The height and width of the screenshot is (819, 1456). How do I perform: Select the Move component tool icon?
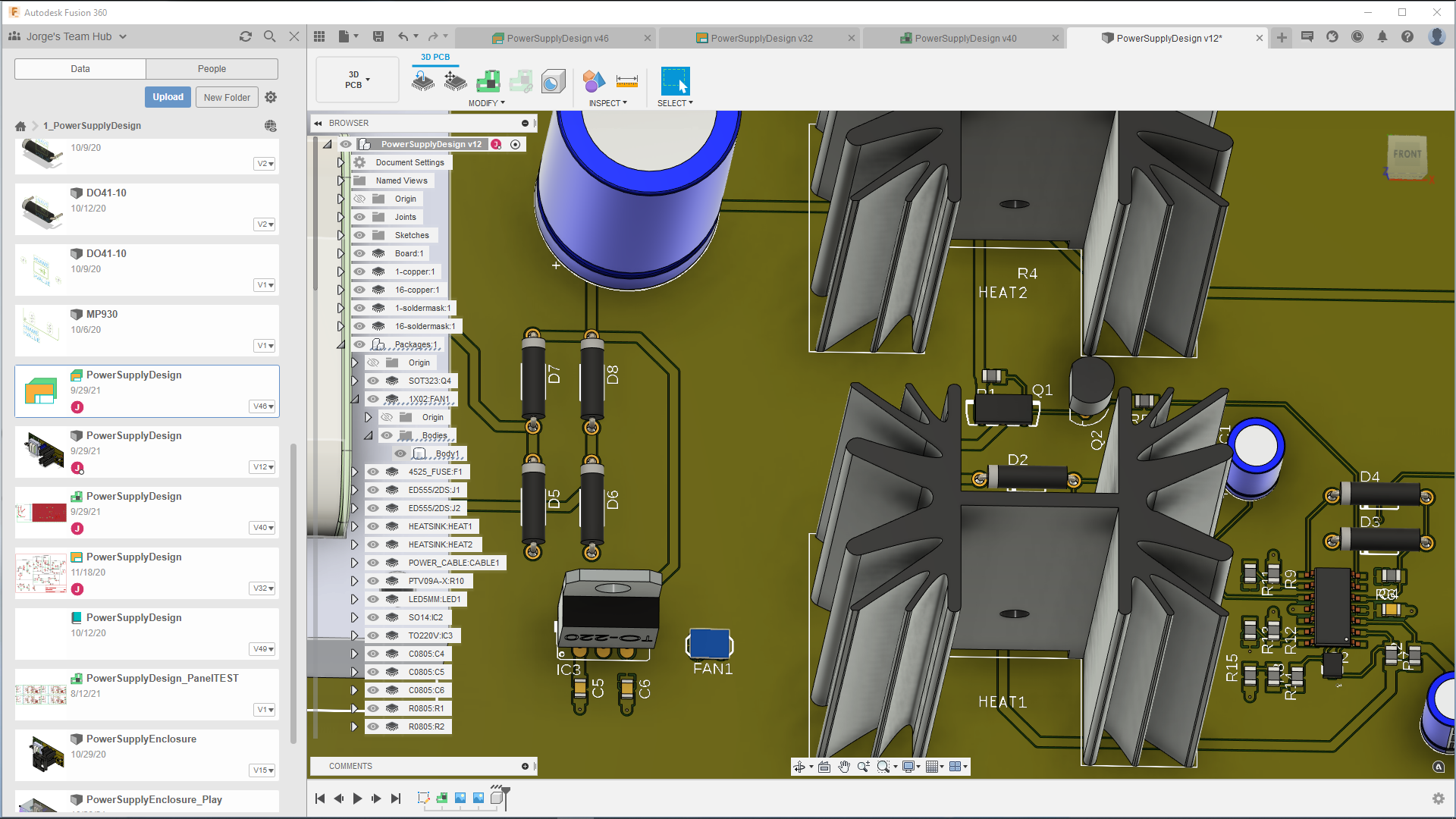(x=455, y=80)
